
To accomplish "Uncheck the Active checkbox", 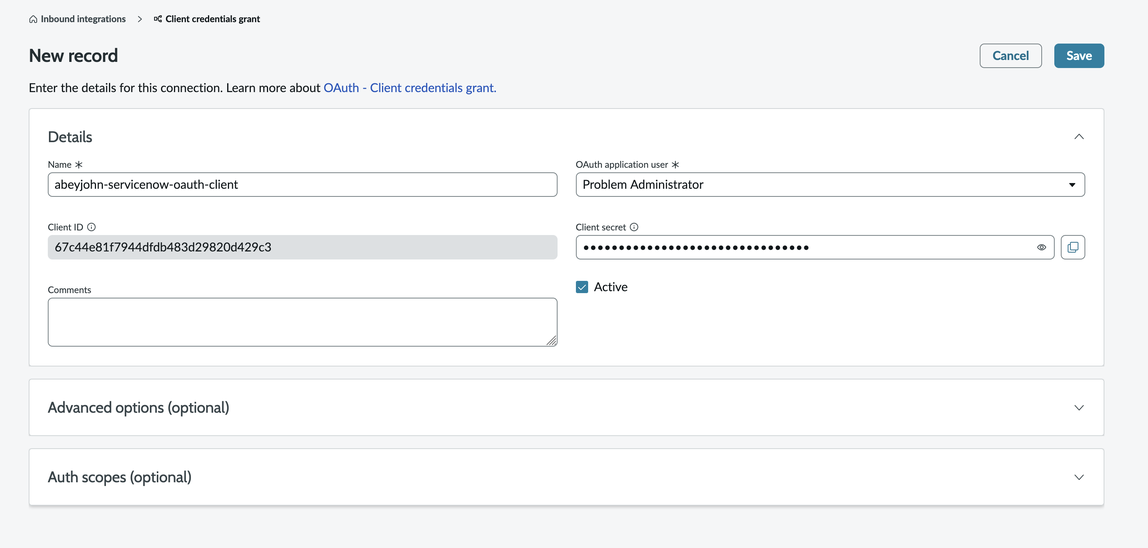I will coord(582,287).
